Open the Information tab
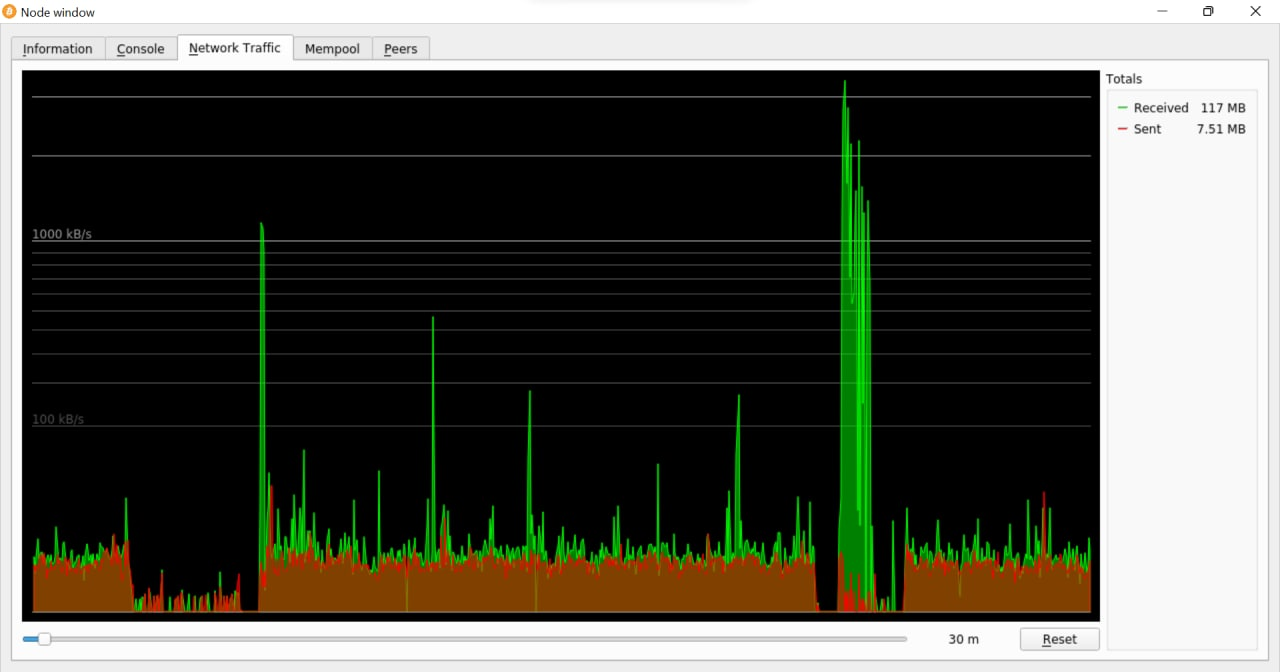Viewport: 1280px width, 672px height. (x=58, y=49)
